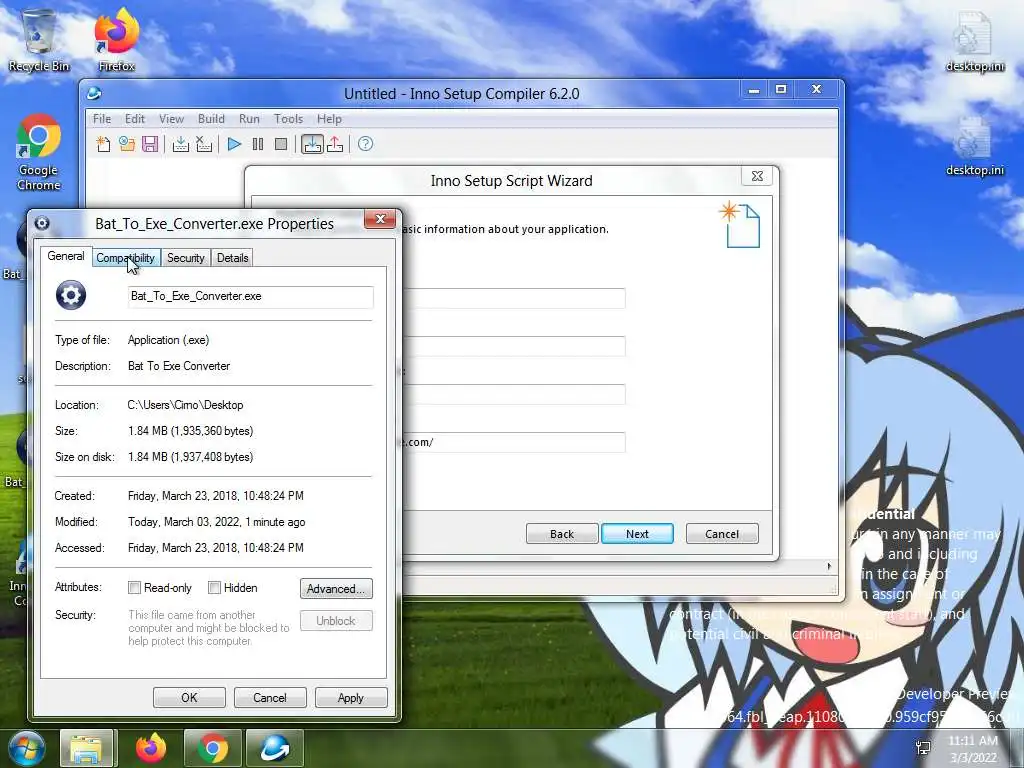Click the Terminate stop square icon
The image size is (1024, 768).
281,144
